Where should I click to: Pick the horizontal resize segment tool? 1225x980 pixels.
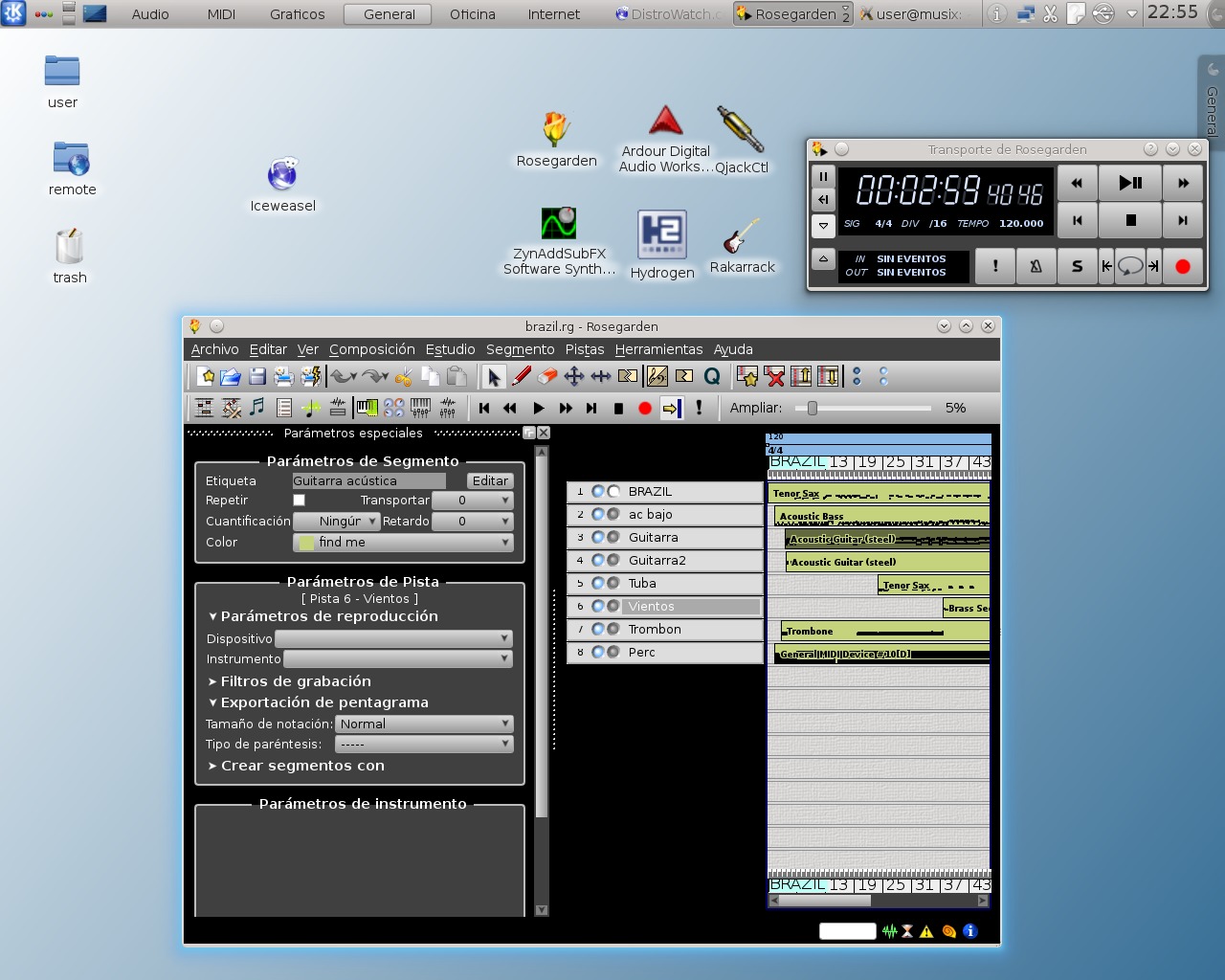click(x=601, y=377)
